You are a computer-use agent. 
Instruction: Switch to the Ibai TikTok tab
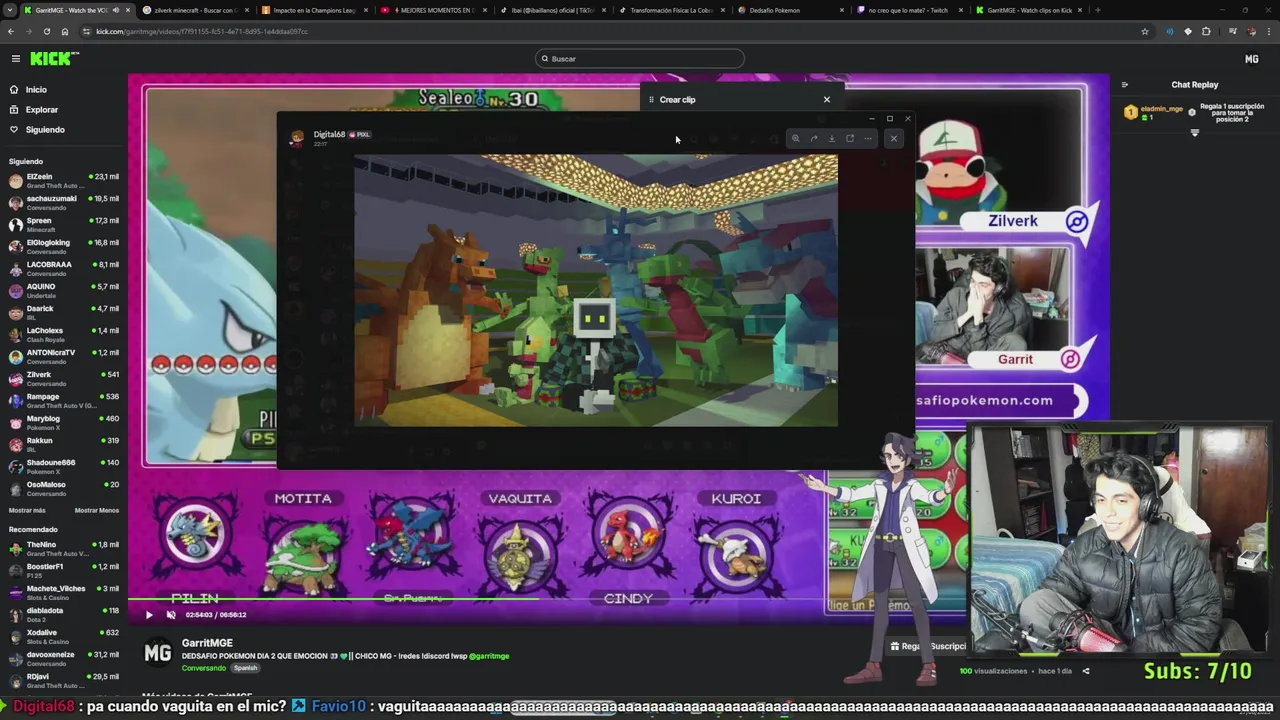click(x=551, y=10)
